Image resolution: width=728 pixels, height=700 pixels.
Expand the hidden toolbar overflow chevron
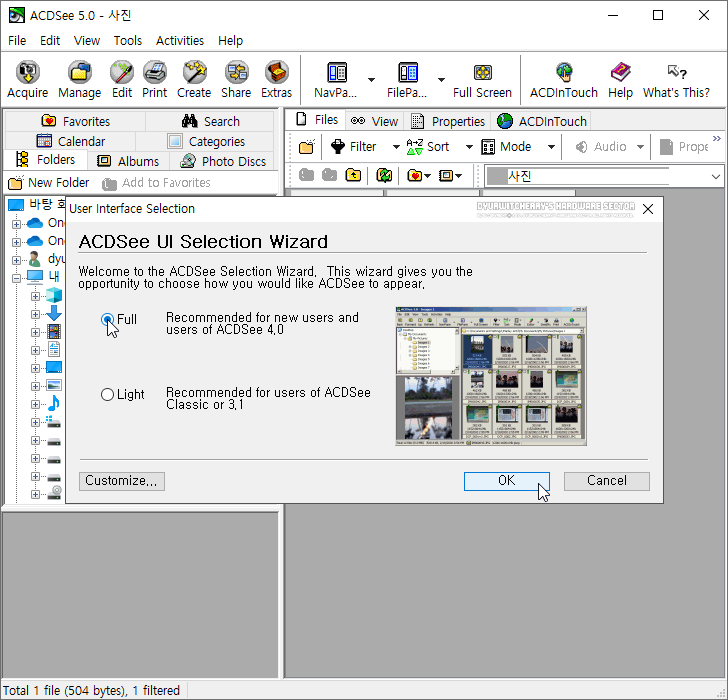717,138
